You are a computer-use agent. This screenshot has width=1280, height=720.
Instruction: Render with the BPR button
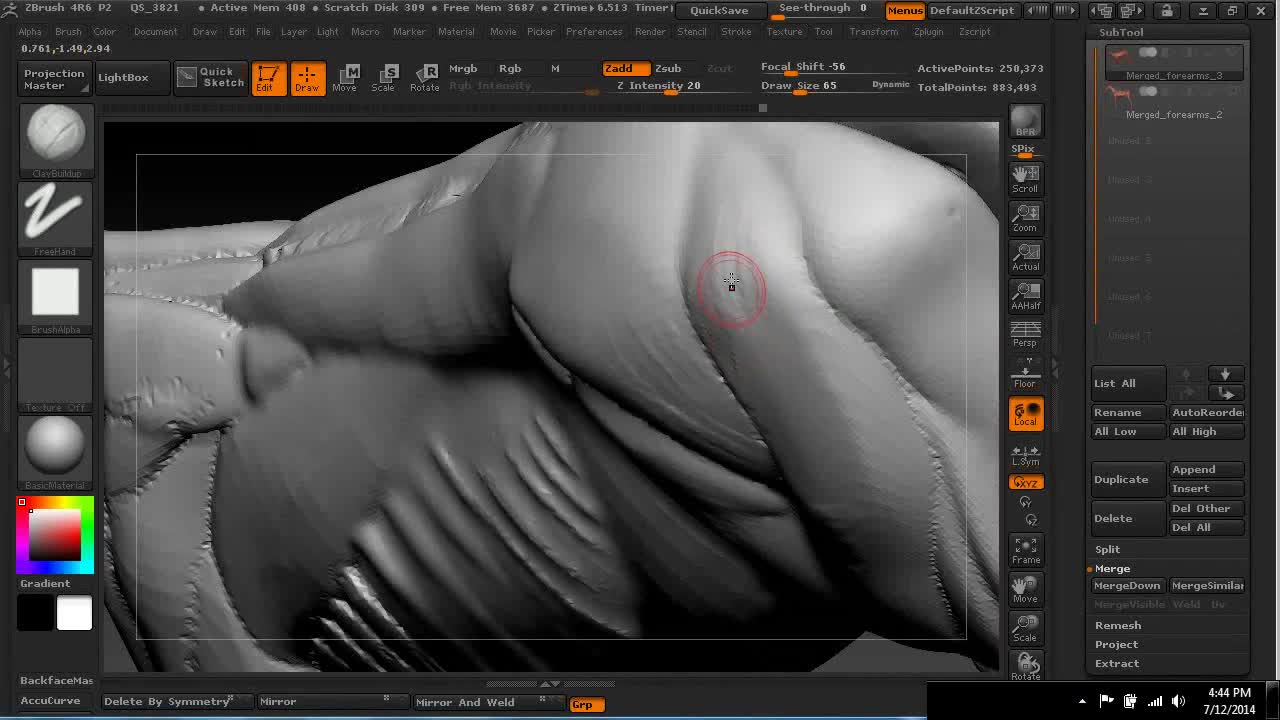pyautogui.click(x=1026, y=121)
